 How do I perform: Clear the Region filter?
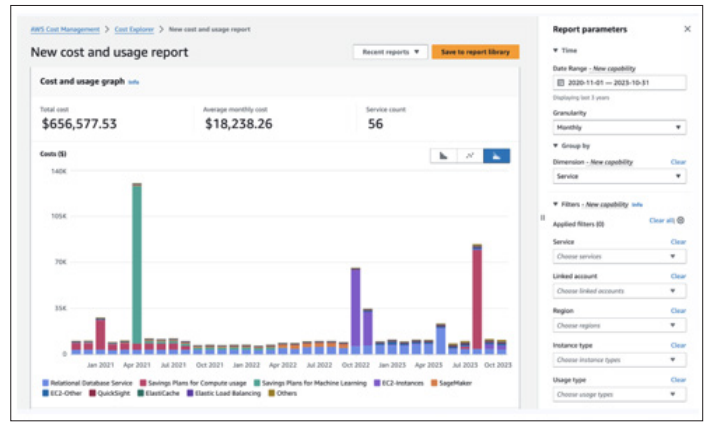(678, 311)
